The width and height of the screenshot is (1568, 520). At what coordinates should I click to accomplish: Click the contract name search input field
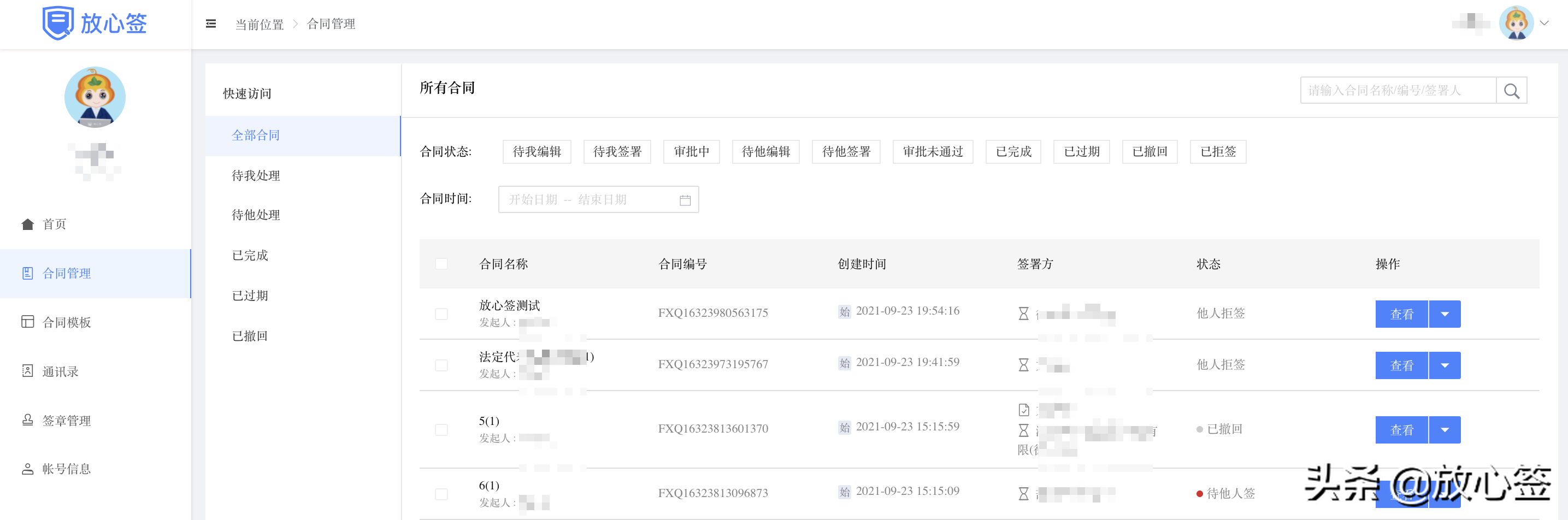tap(1397, 91)
